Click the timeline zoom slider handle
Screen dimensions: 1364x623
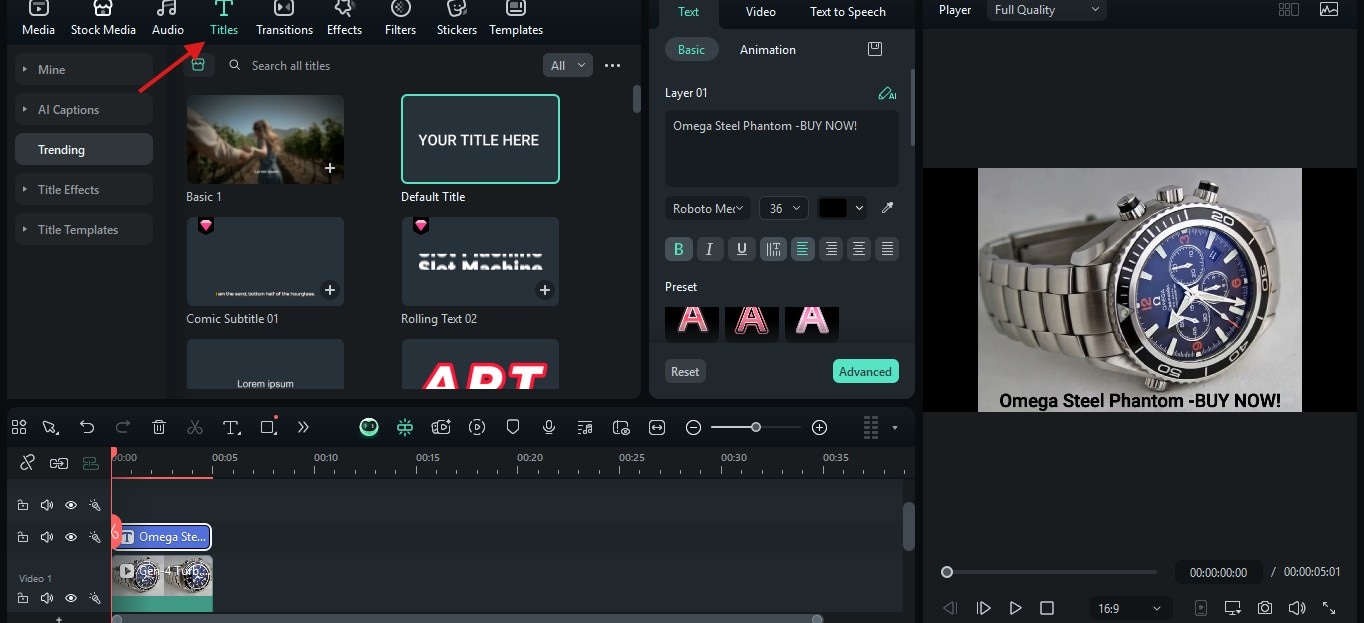click(756, 427)
